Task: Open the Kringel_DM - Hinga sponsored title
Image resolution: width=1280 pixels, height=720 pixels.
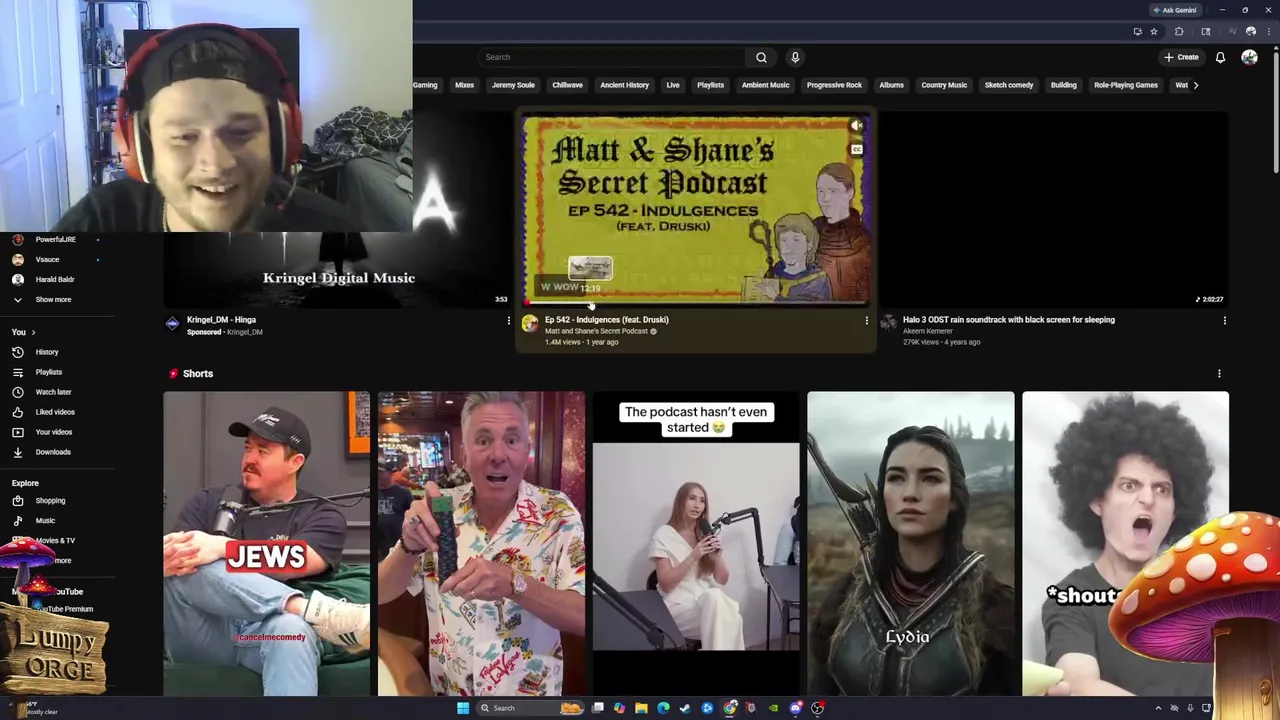Action: [221, 320]
